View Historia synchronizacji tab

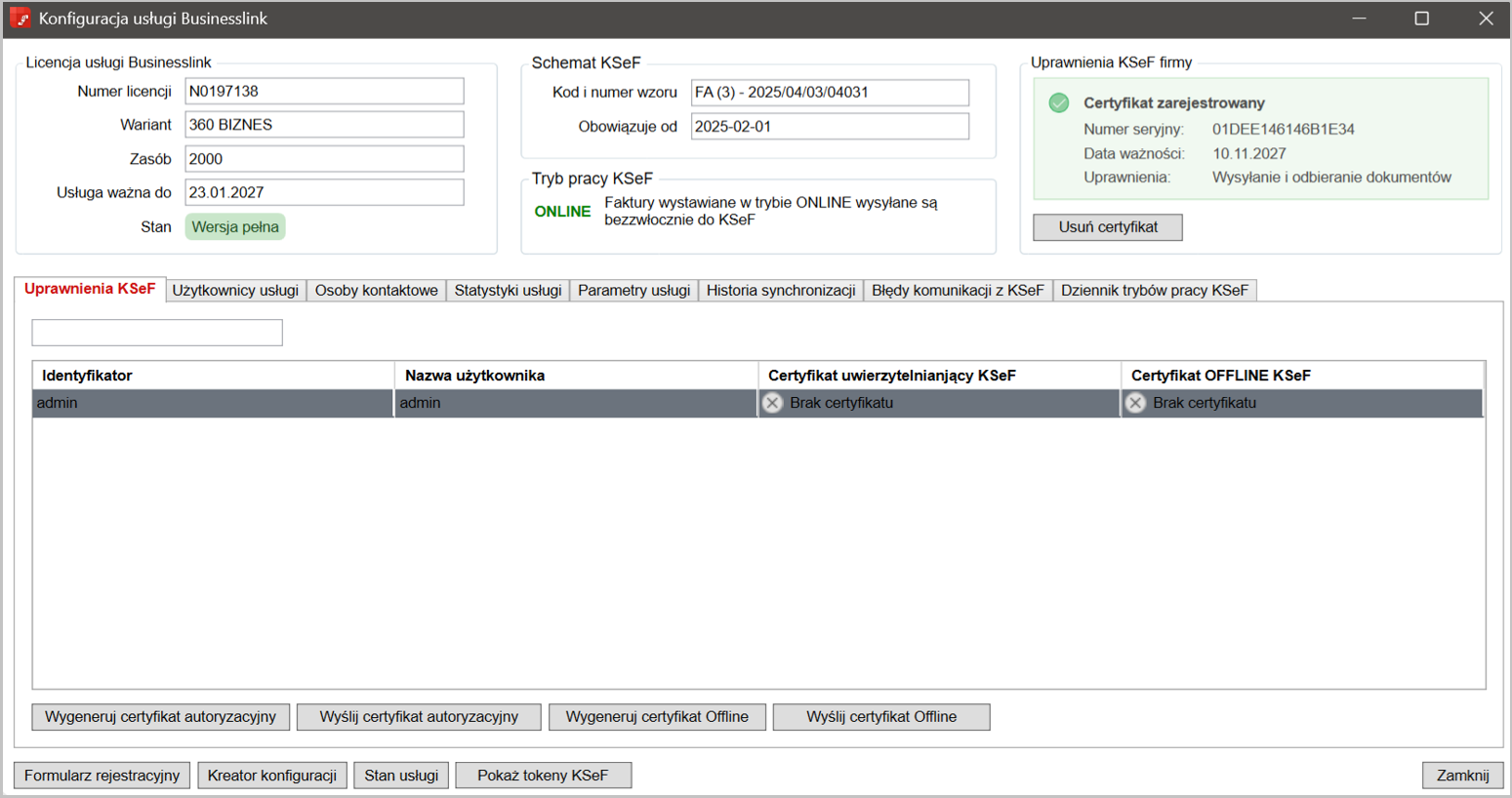[x=780, y=291]
